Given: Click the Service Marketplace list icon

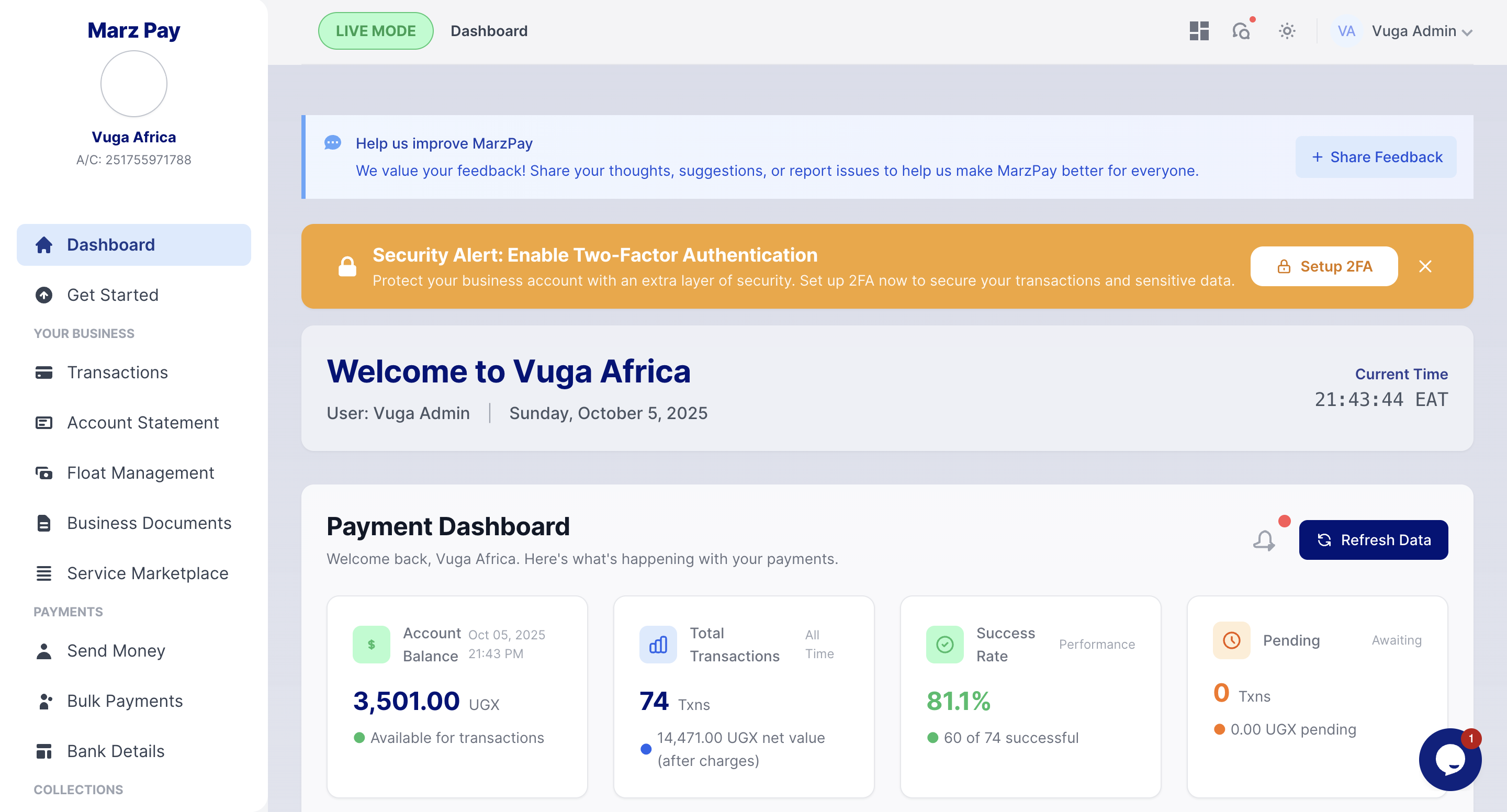Looking at the screenshot, I should [x=44, y=573].
